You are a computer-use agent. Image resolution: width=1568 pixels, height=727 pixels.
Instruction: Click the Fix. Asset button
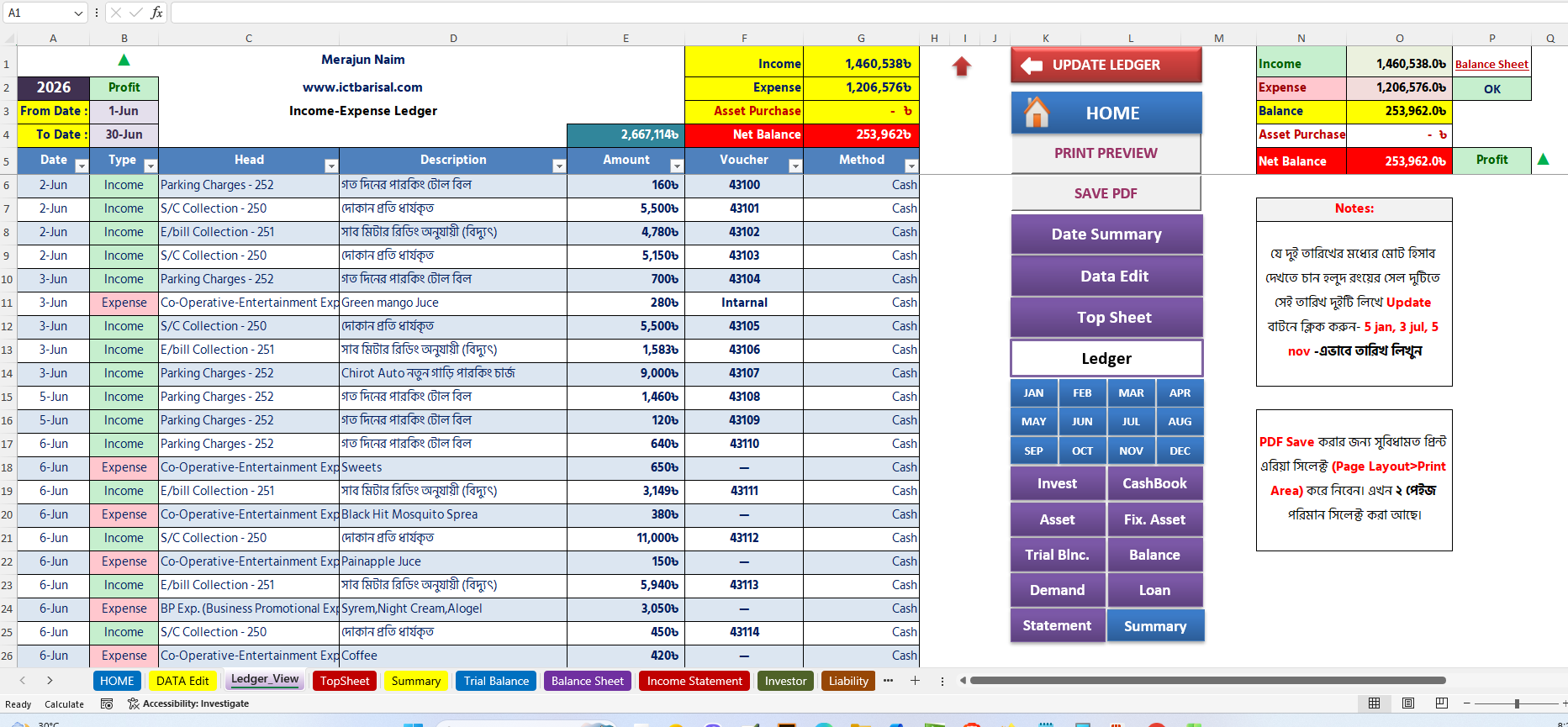click(1154, 519)
